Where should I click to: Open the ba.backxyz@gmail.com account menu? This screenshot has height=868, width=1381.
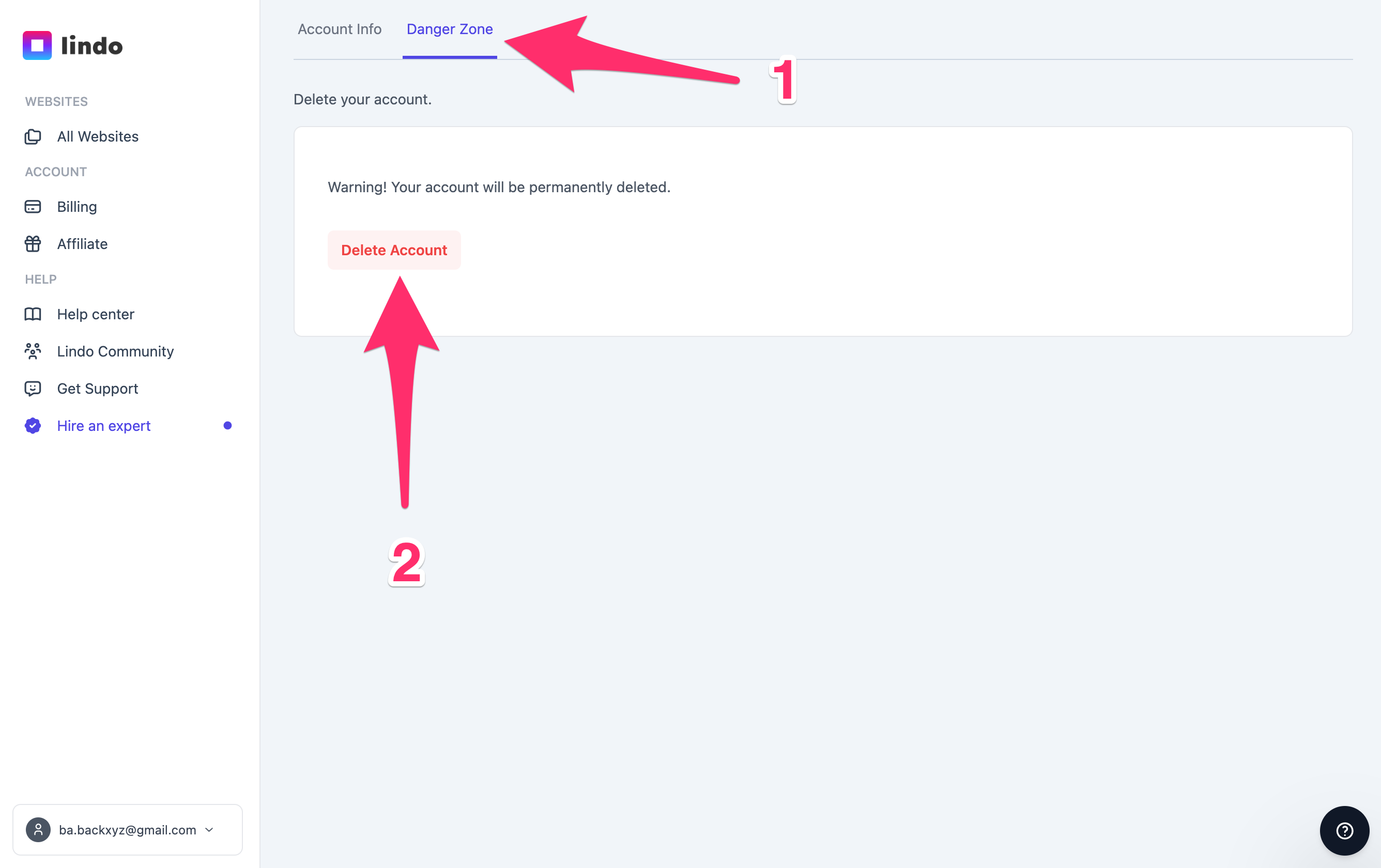(x=127, y=830)
